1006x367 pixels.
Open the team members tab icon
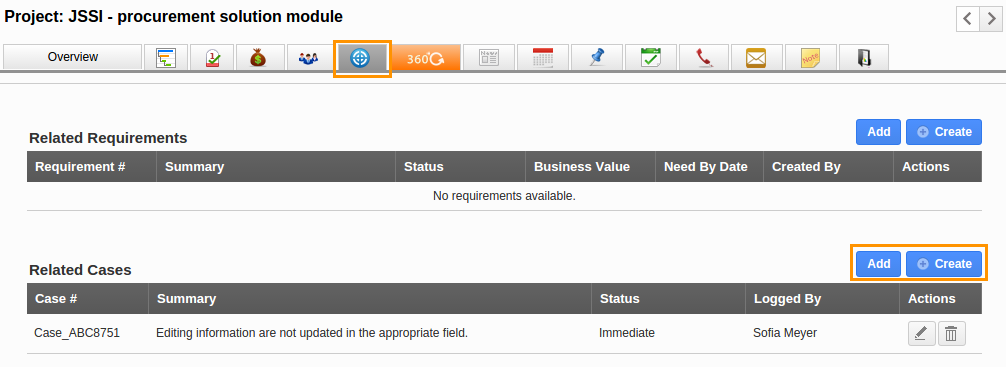[309, 57]
